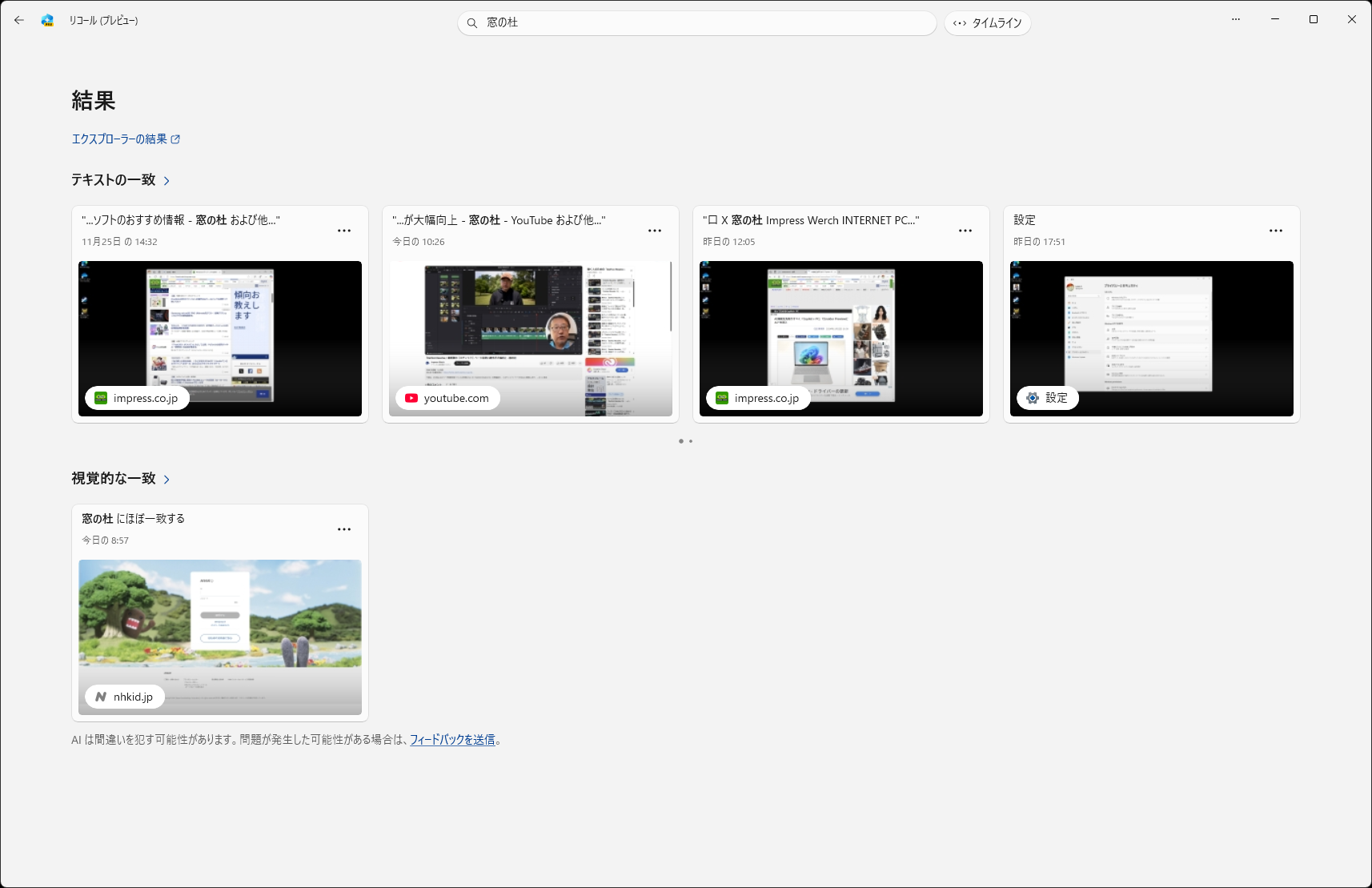This screenshot has height=888, width=1372.
Task: Click the "...ソフトのおすすめ情報 - 窓の杜" card title
Action: click(x=181, y=220)
